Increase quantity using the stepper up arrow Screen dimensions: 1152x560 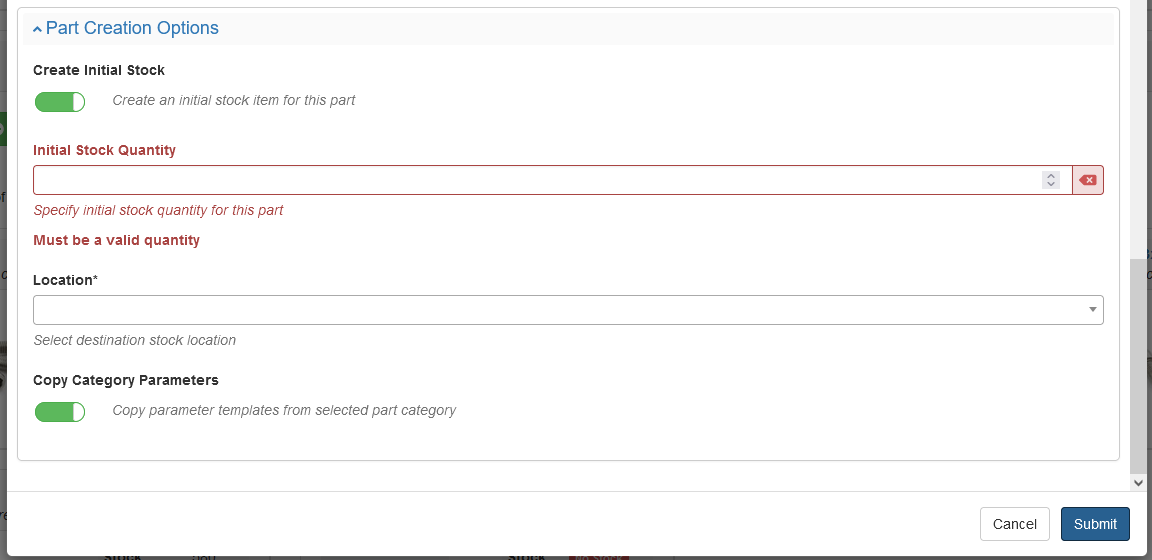(1050, 175)
